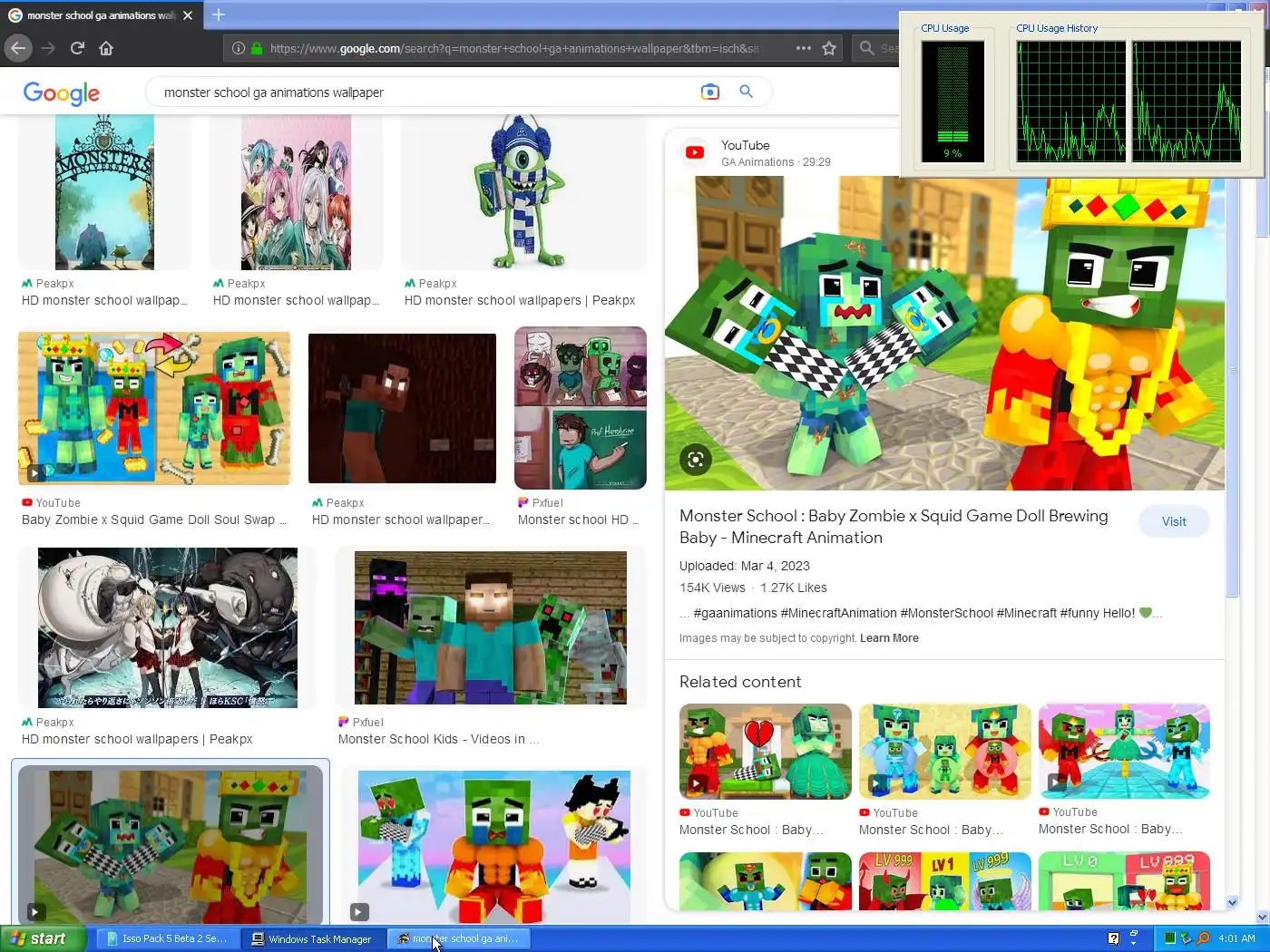The height and width of the screenshot is (952, 1270).
Task: Click the Visit button in the preview panel
Action: [x=1174, y=521]
